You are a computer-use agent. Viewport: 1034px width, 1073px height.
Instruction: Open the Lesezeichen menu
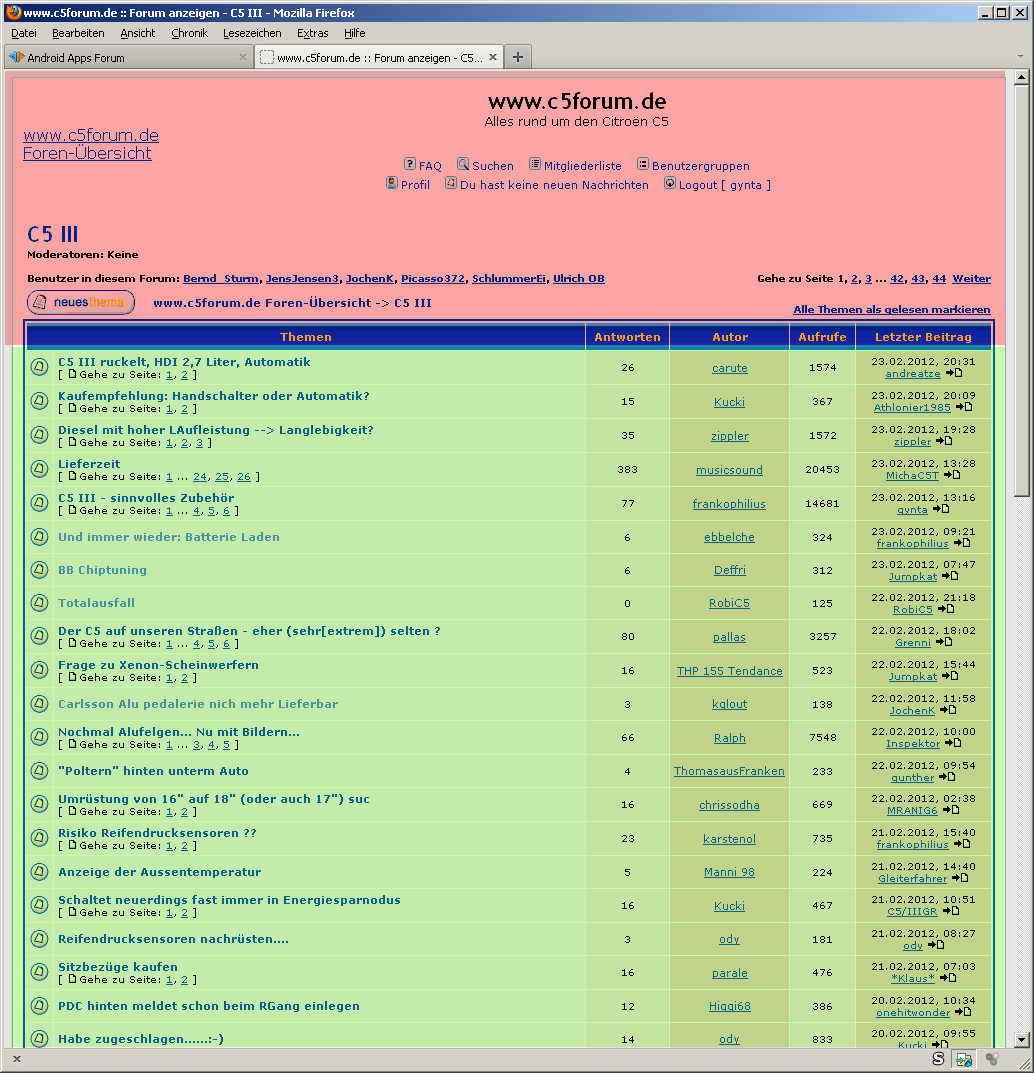point(252,33)
